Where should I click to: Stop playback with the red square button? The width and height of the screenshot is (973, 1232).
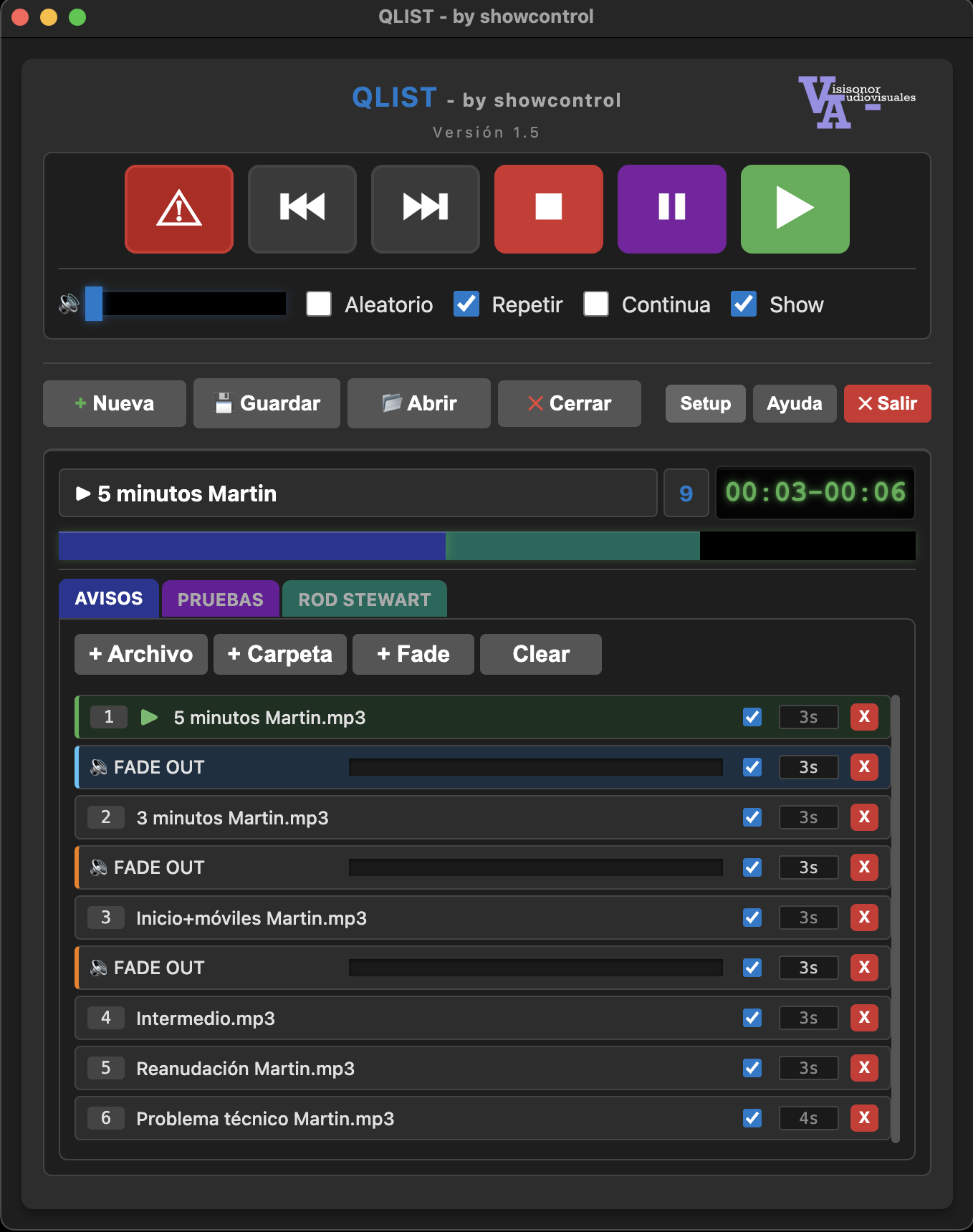(x=549, y=209)
